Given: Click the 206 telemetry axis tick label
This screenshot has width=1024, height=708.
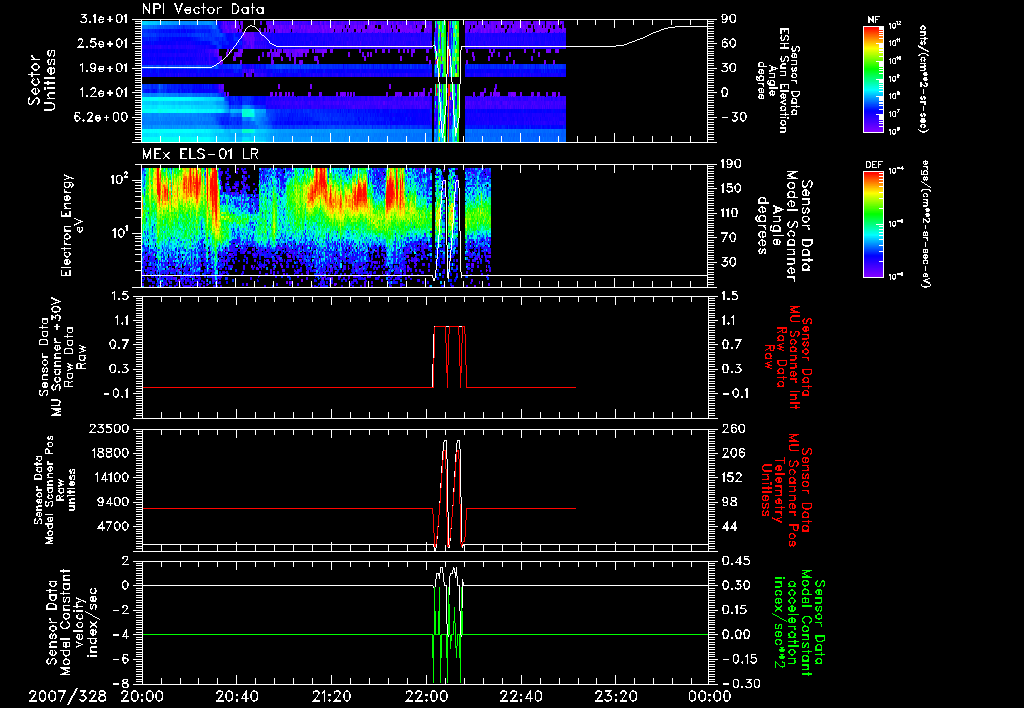Looking at the screenshot, I should 733,453.
